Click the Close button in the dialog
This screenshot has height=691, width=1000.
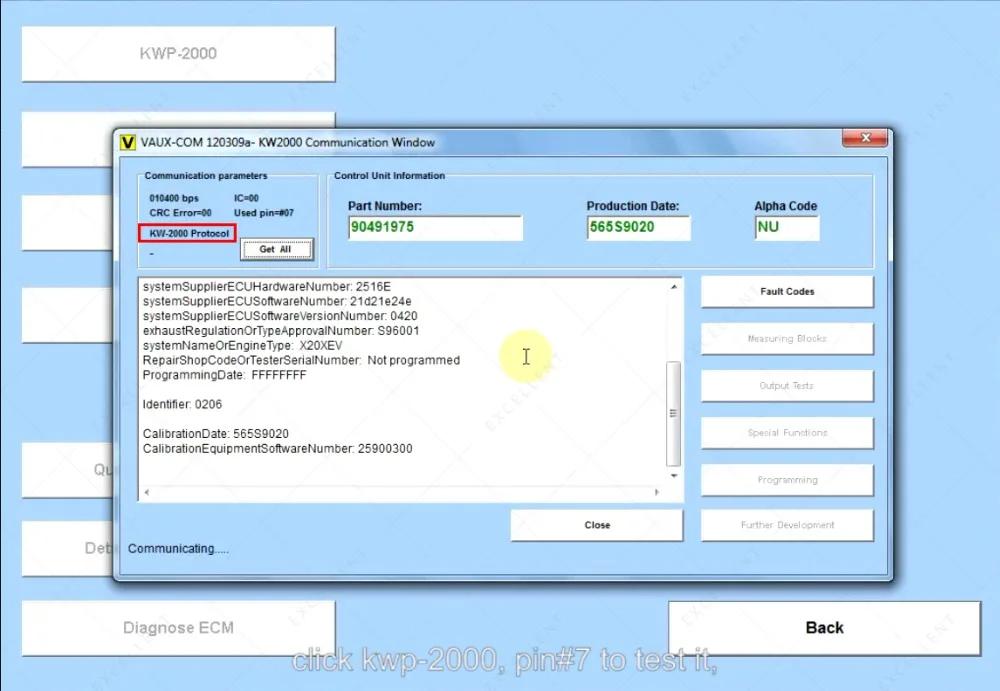597,525
